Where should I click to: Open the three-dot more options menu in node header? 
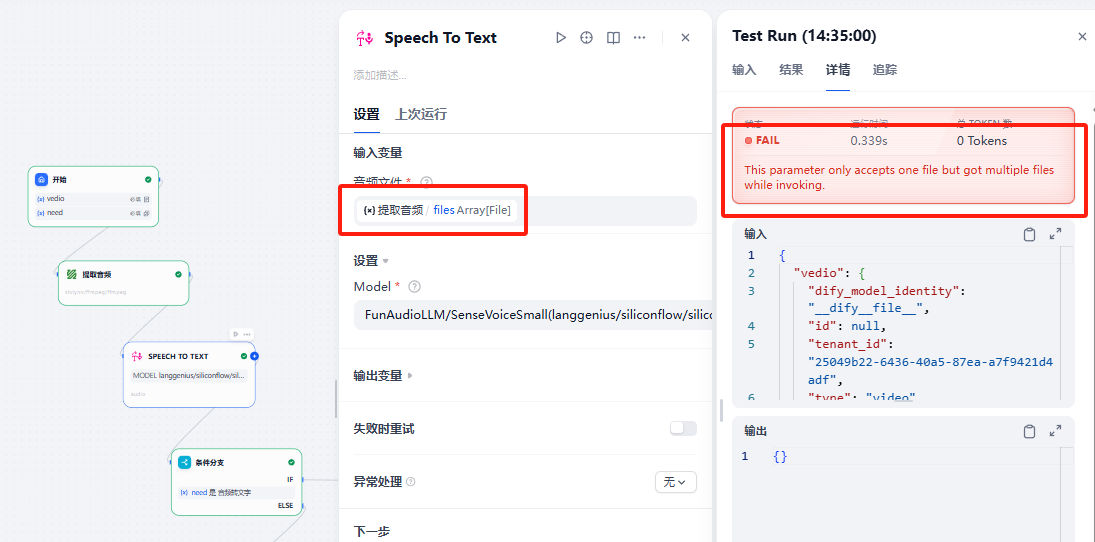[639, 38]
